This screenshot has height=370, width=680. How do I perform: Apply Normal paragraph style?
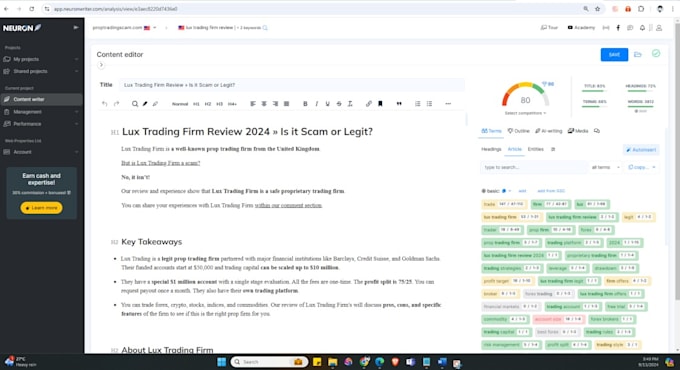coord(180,104)
